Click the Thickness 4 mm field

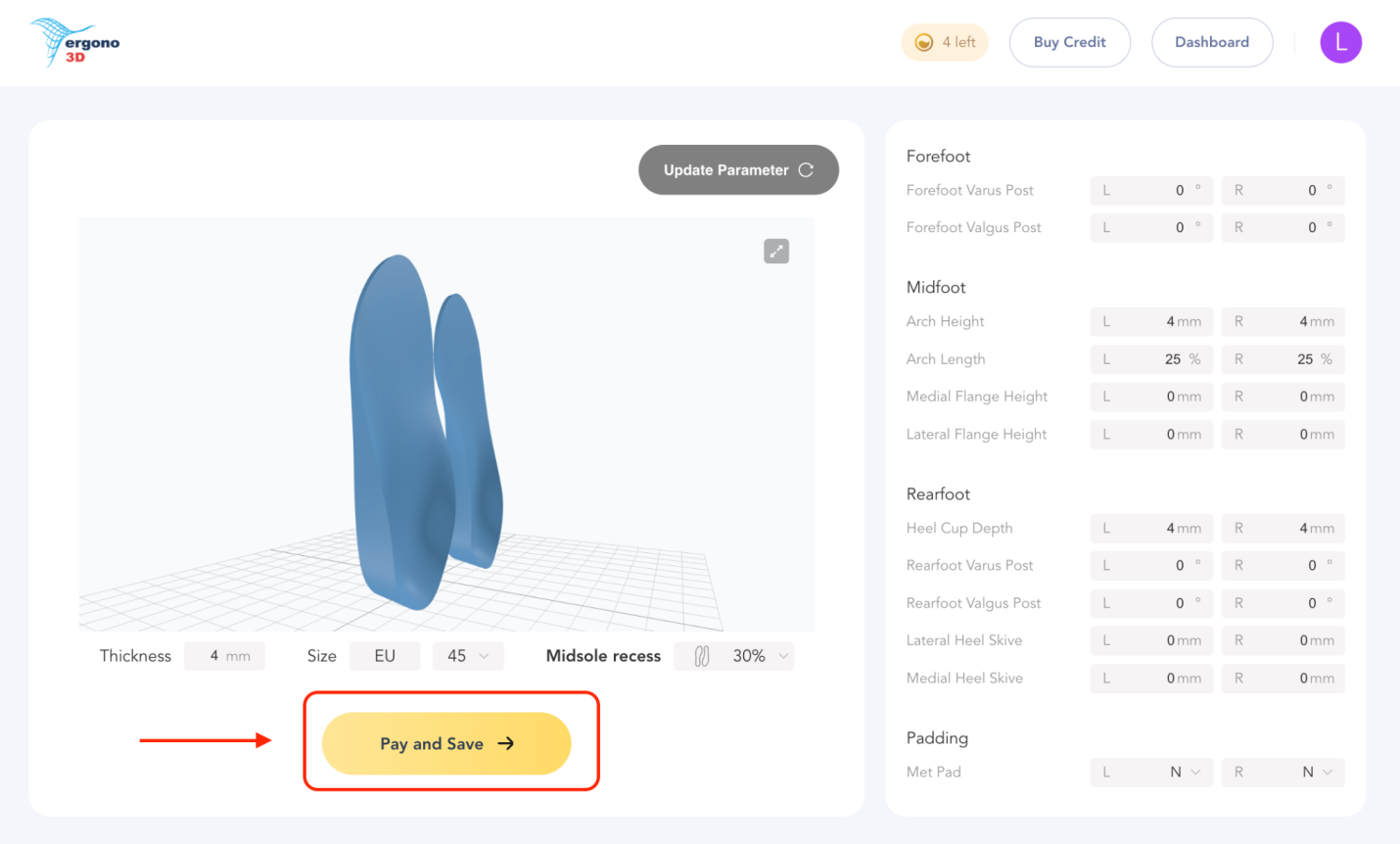click(x=224, y=655)
